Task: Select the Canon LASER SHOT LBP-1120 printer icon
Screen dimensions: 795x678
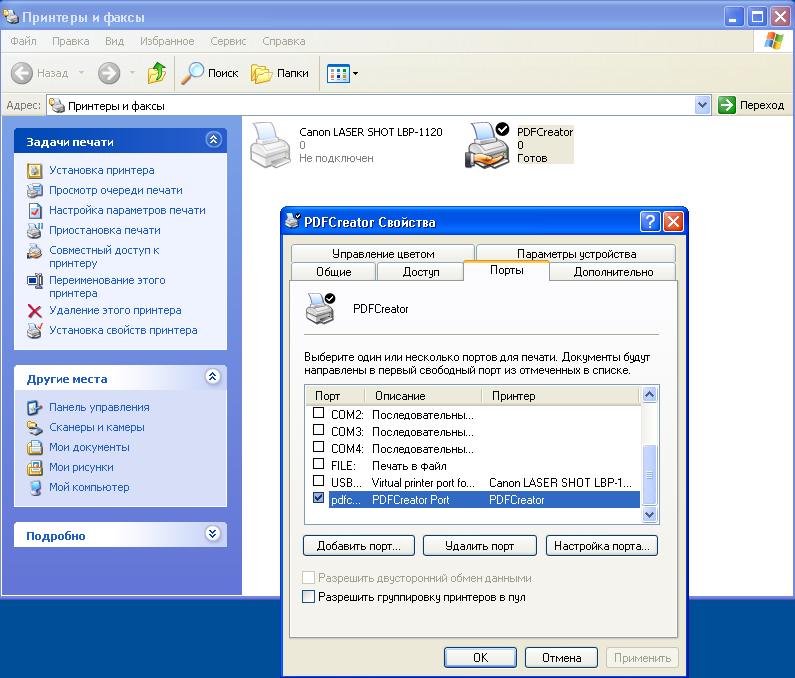Action: [x=270, y=145]
